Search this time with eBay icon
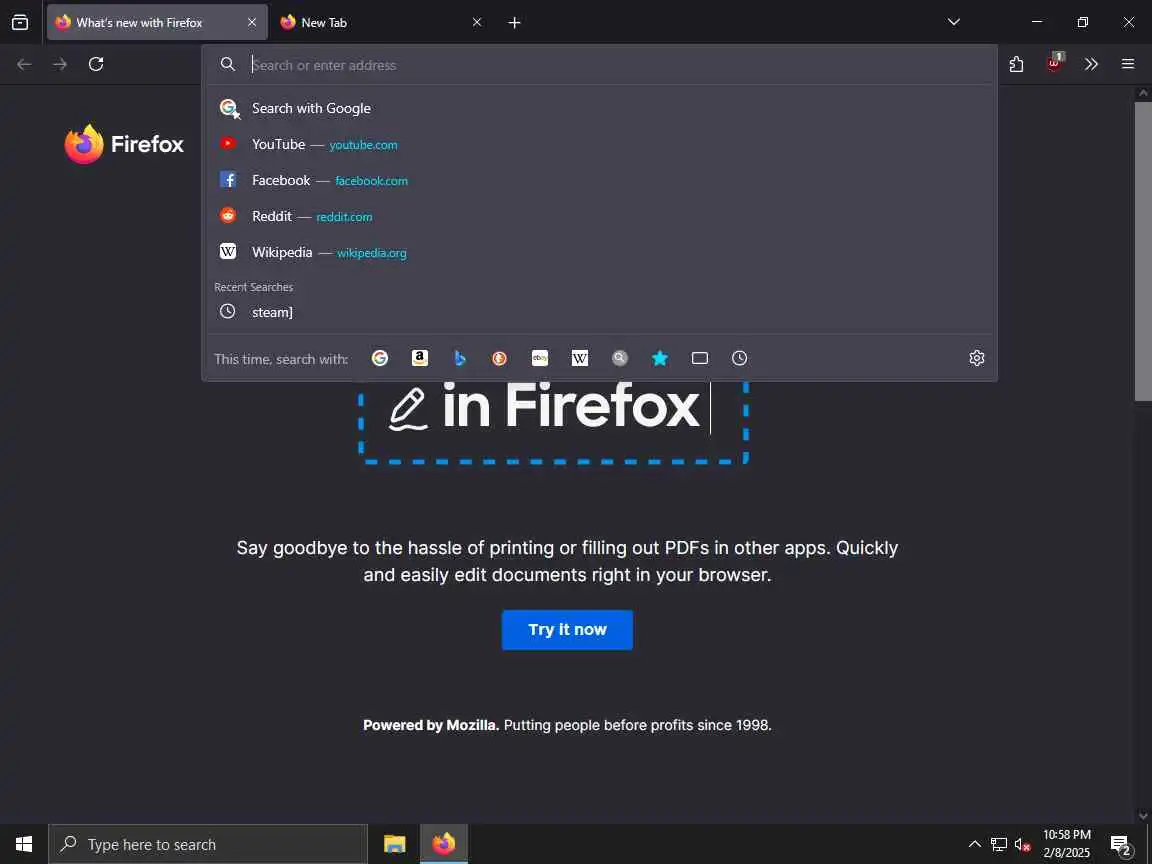The width and height of the screenshot is (1152, 864). point(540,358)
